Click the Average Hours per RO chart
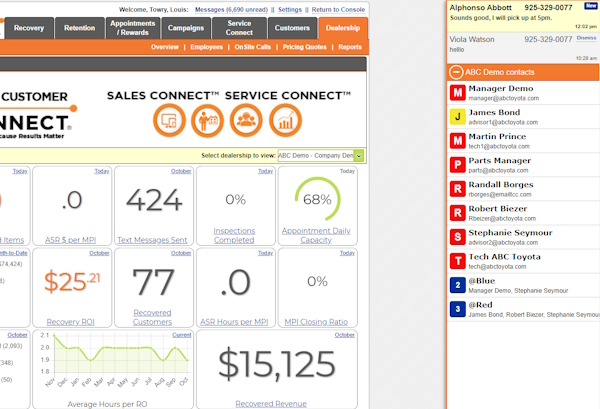Image resolution: width=600 pixels, height=409 pixels. click(113, 365)
